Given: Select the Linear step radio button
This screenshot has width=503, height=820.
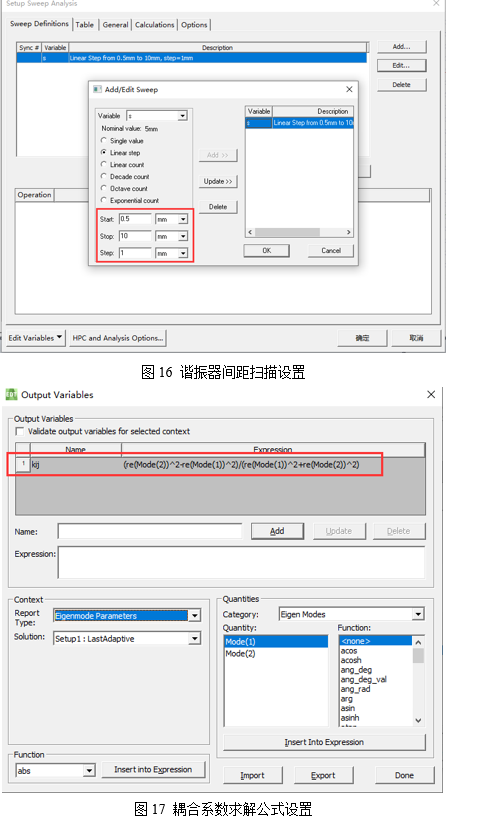Looking at the screenshot, I should [104, 153].
